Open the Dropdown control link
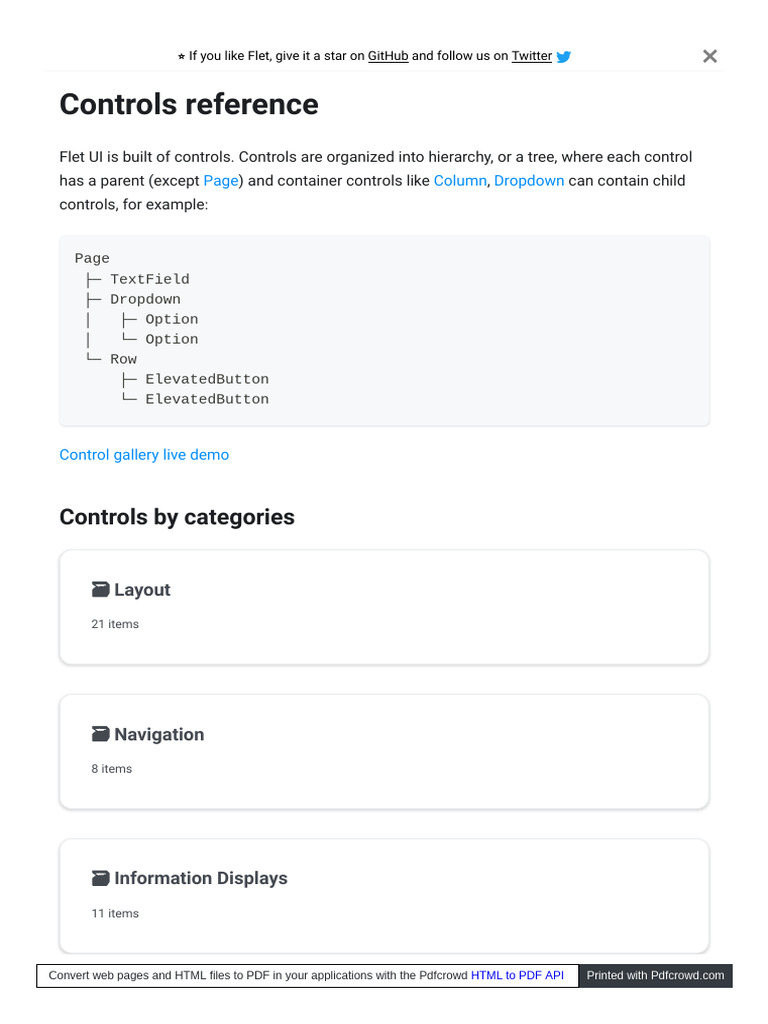The image size is (768, 1024). (529, 181)
